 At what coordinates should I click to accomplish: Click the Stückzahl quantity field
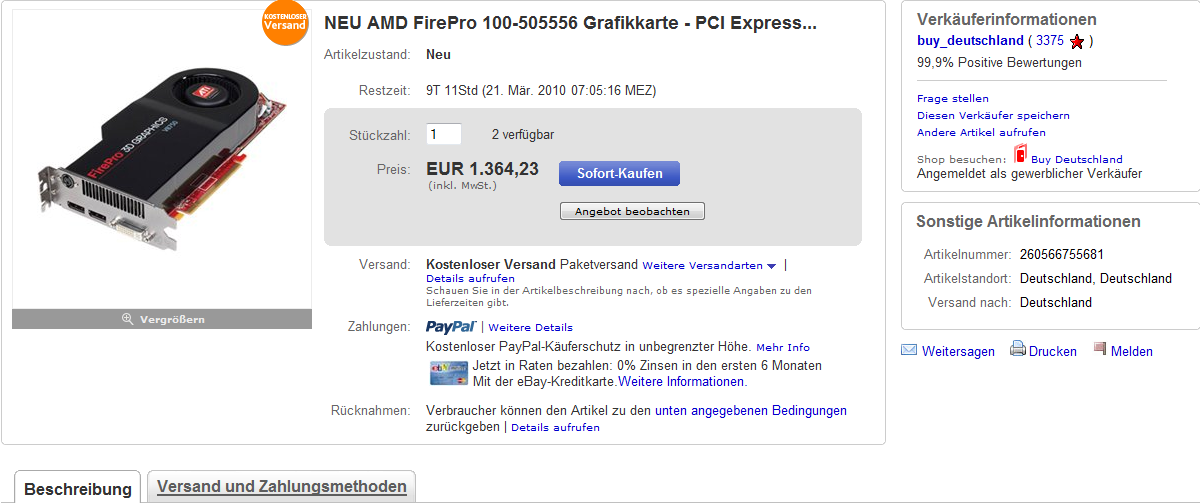pyautogui.click(x=444, y=134)
